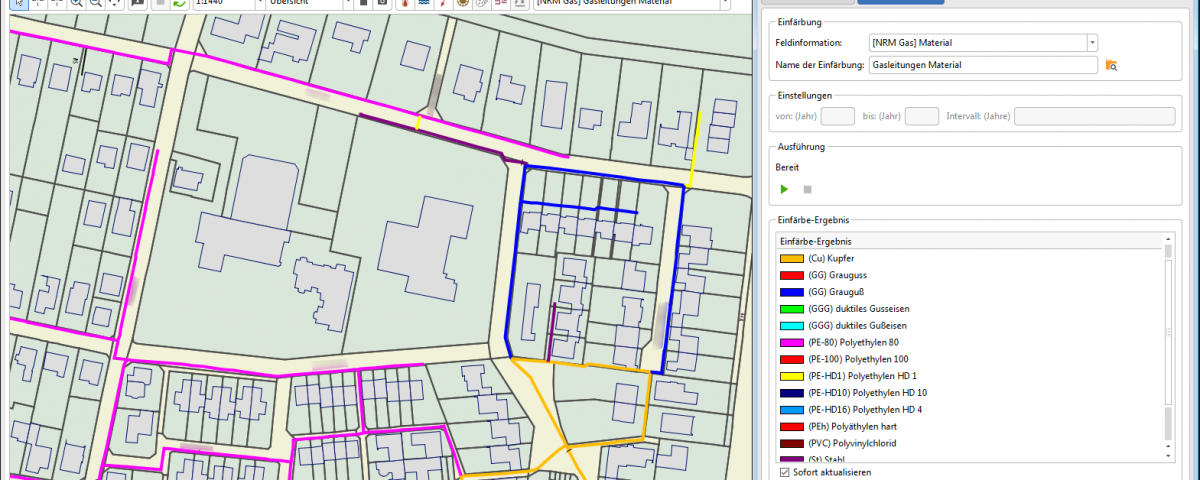1200x480 pixels.
Task: Start the coloring run with the green play icon
Action: (x=784, y=189)
